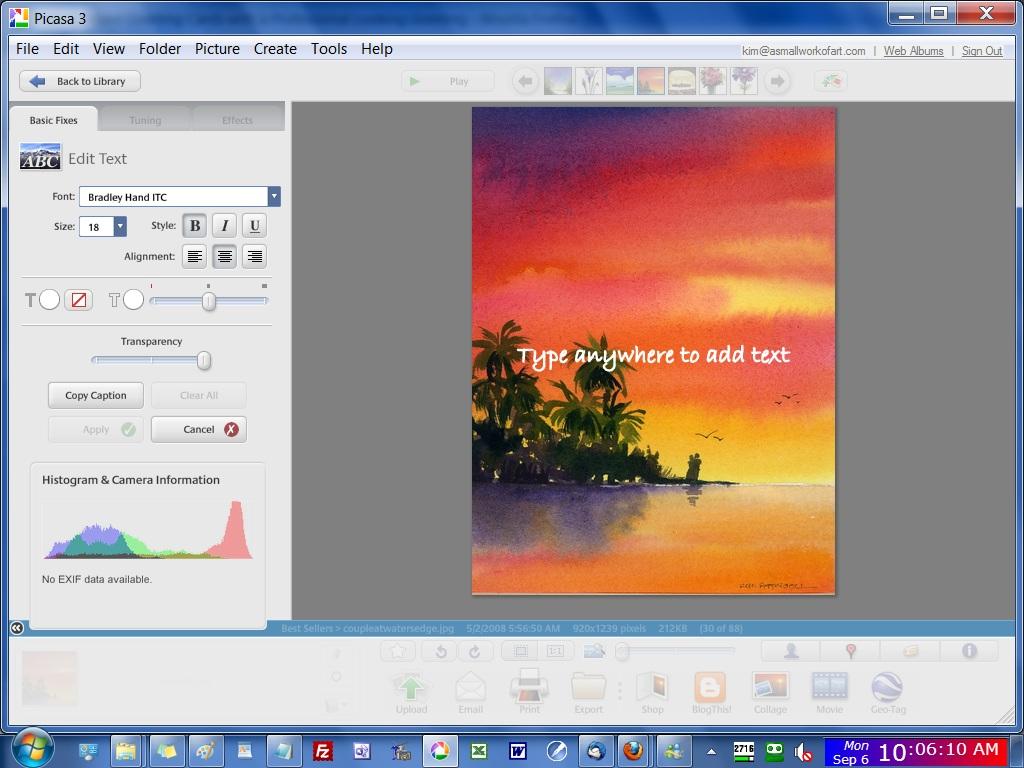
Task: Click the colorful Picasa experimental features icon
Action: [x=831, y=81]
